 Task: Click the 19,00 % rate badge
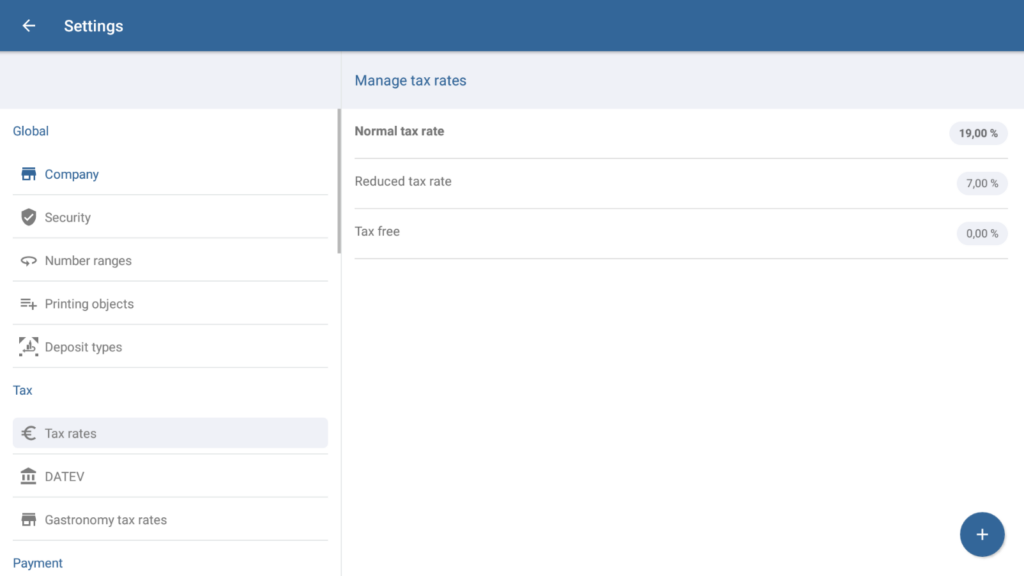(978, 133)
